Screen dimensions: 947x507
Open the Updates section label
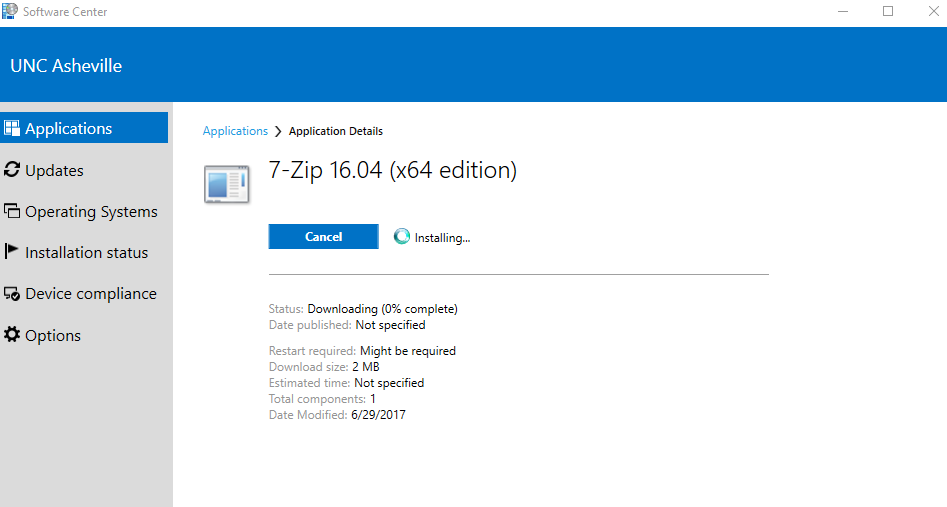pyautogui.click(x=54, y=171)
